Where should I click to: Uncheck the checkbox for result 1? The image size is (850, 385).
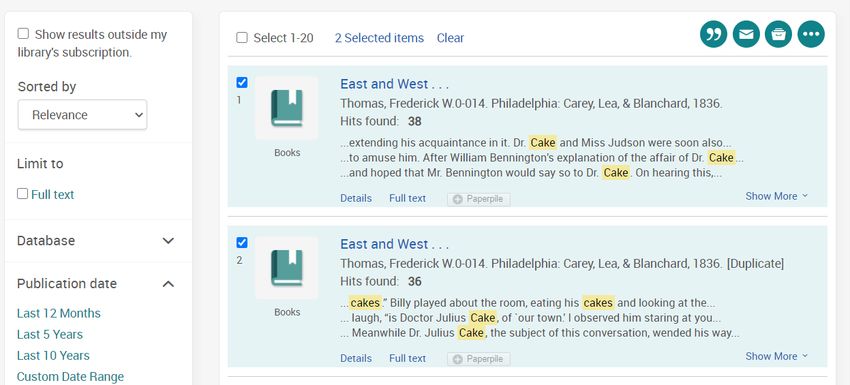coord(242,82)
